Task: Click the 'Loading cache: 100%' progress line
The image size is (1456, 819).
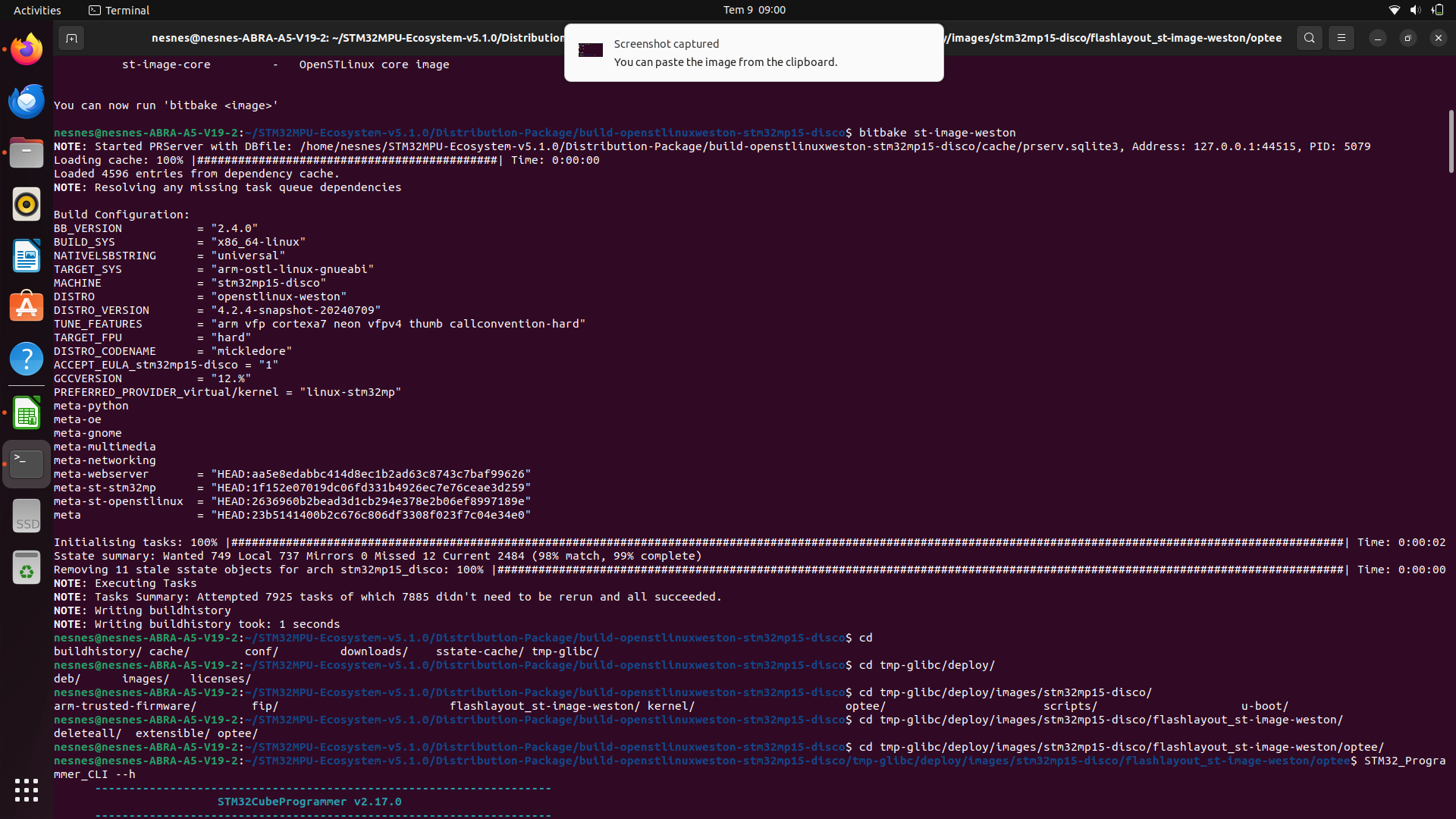Action: tap(326, 160)
